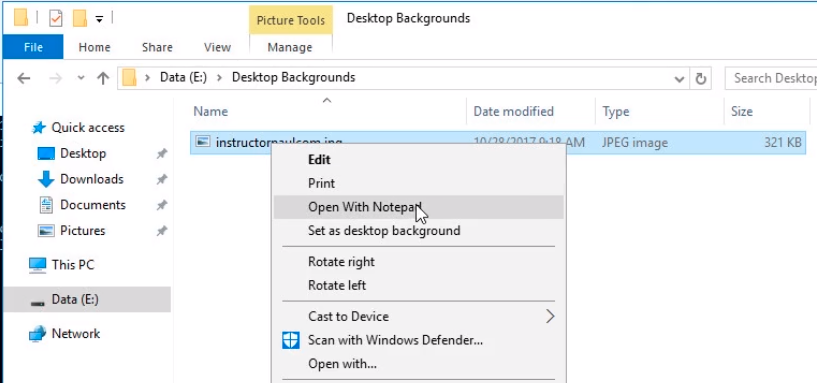Go up one folder level
The width and height of the screenshot is (817, 383).
(103, 79)
